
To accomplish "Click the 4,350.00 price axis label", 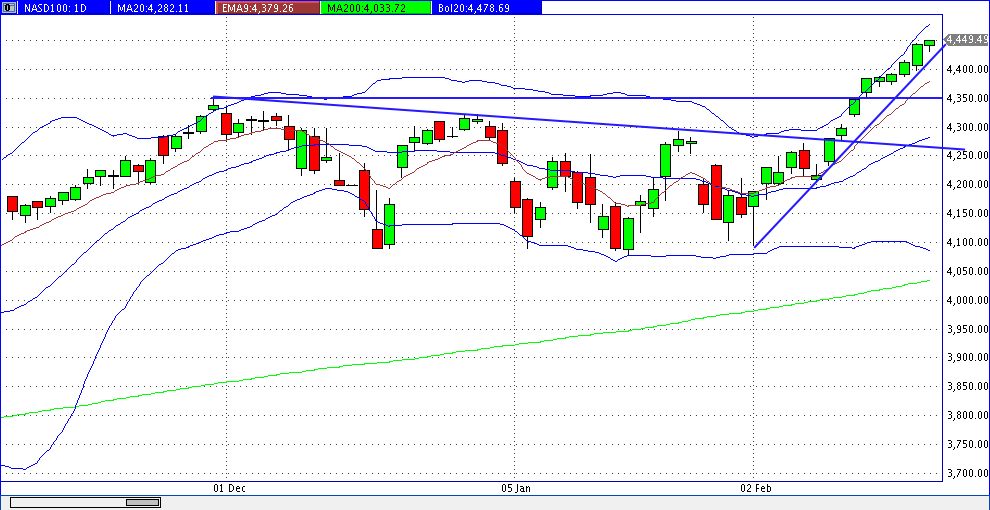I will (965, 98).
